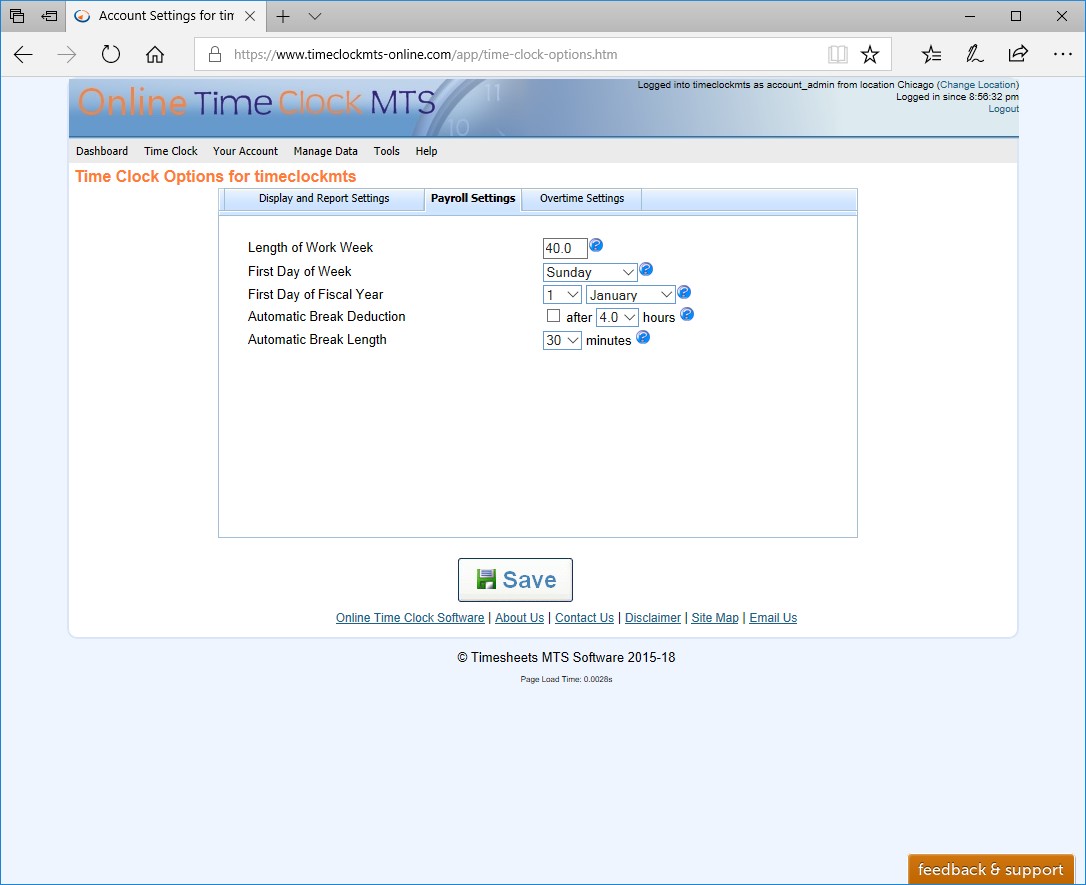
Task: Toggle reading view icon in address bar
Action: click(837, 55)
